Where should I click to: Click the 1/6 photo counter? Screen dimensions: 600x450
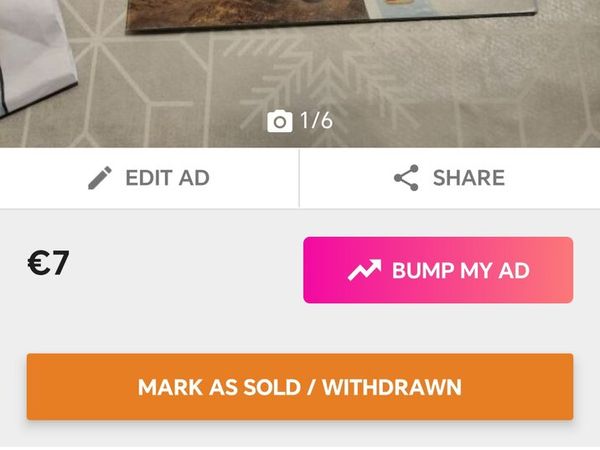pos(316,121)
